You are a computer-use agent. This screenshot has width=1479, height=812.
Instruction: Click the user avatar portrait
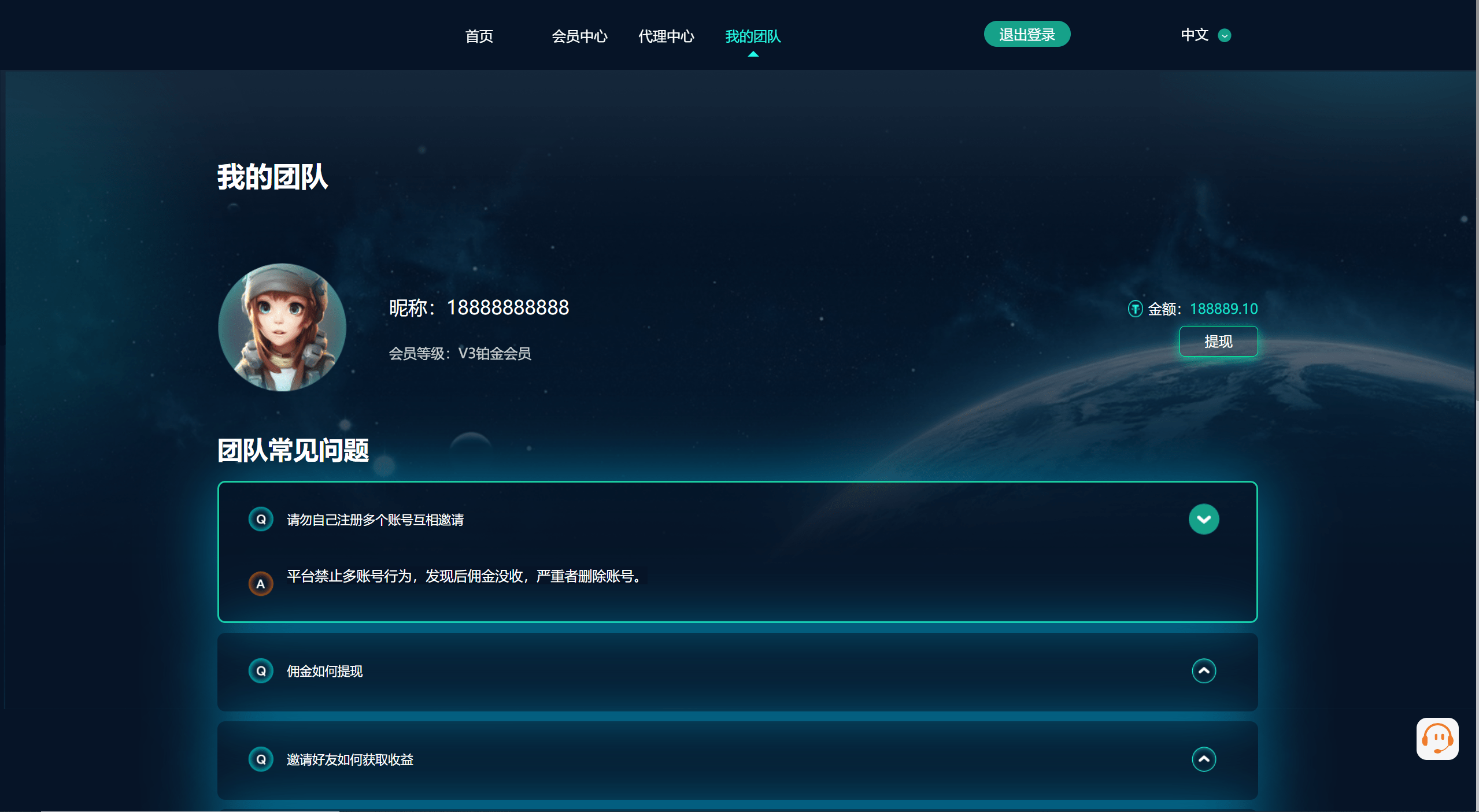coord(282,327)
